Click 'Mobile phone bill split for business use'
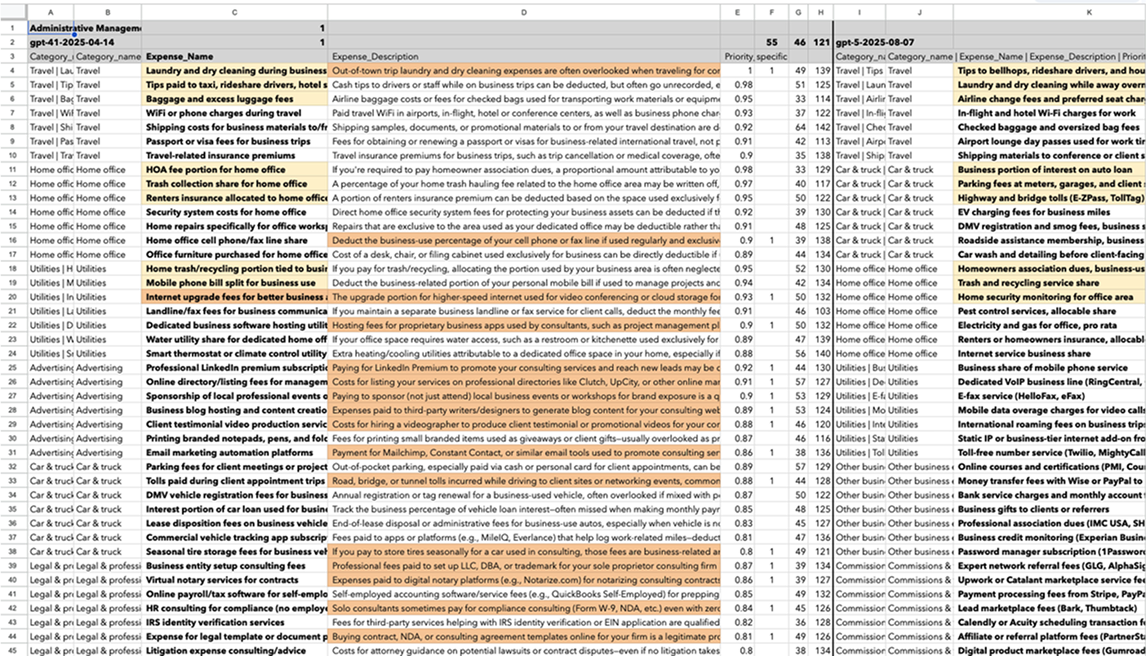Screen dimensions: 1146x656 point(235,283)
